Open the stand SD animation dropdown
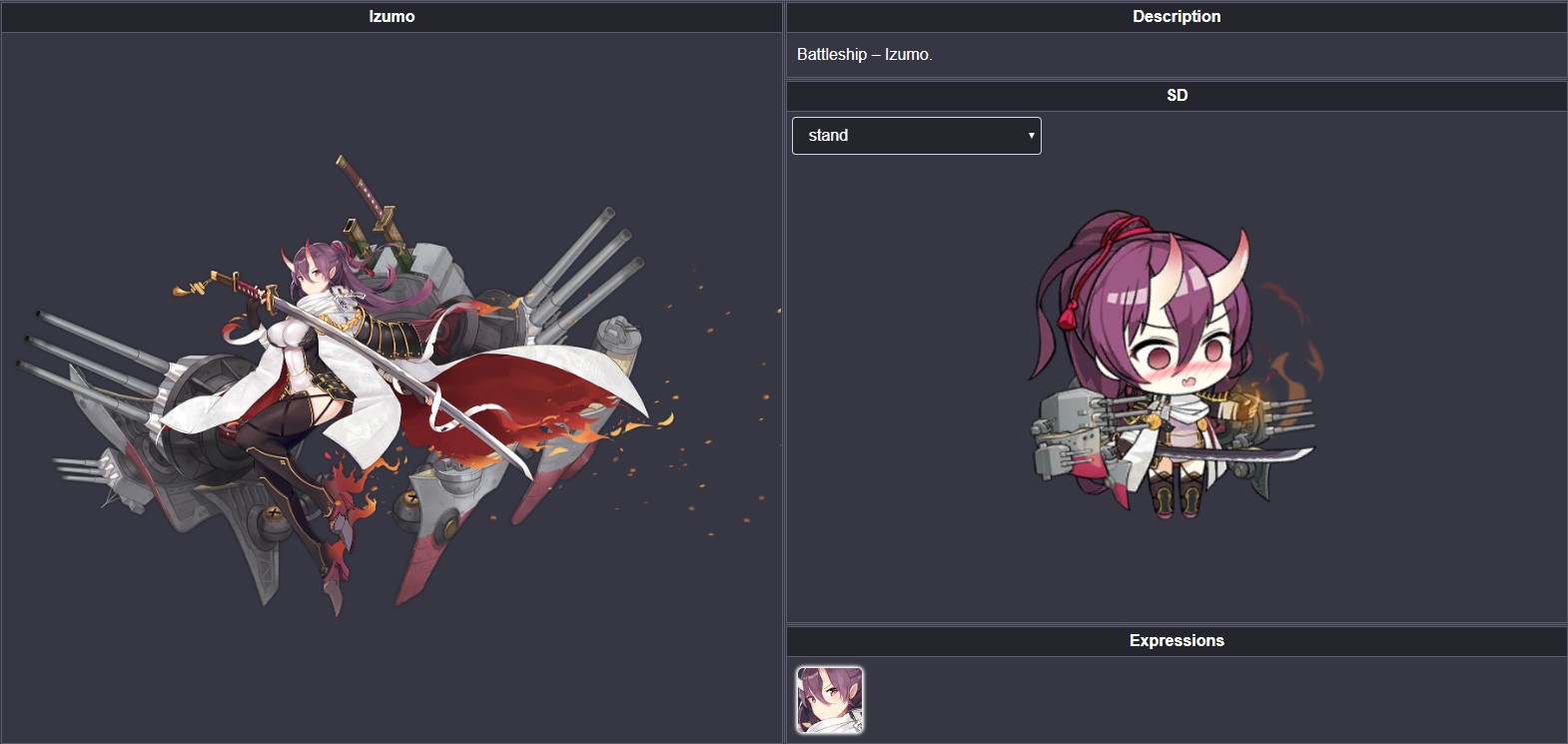The height and width of the screenshot is (744, 1568). pos(916,136)
